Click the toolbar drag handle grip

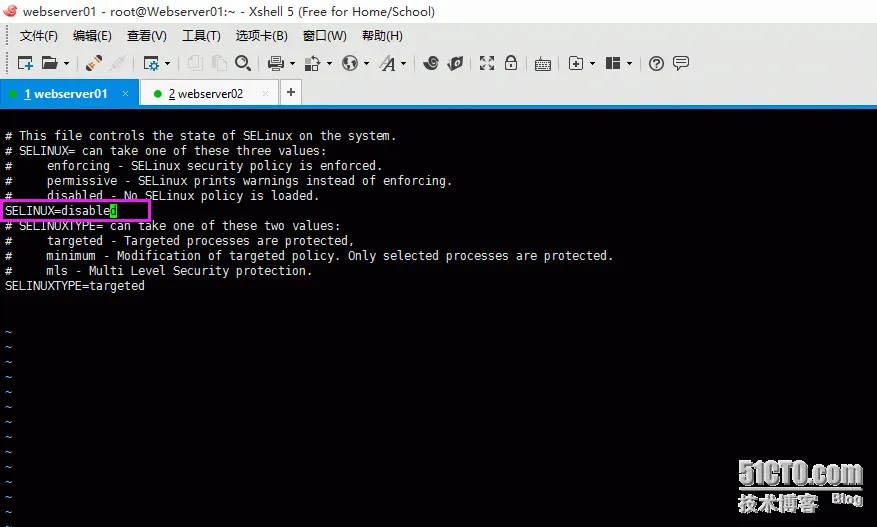click(7, 63)
